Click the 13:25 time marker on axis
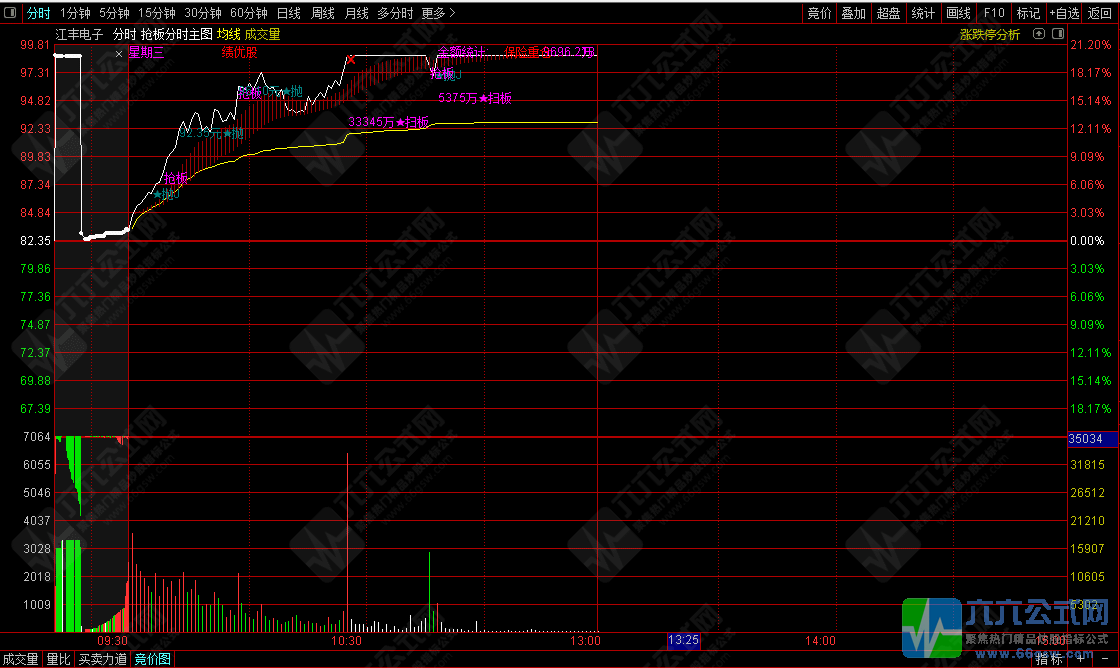 (x=683, y=640)
